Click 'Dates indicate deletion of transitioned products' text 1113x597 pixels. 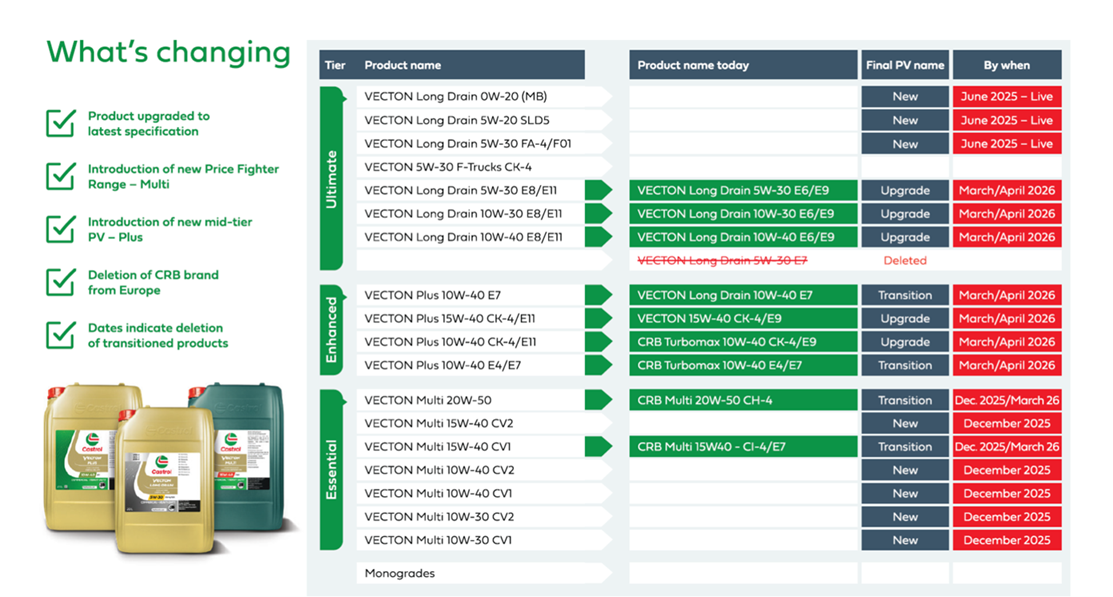coord(158,336)
